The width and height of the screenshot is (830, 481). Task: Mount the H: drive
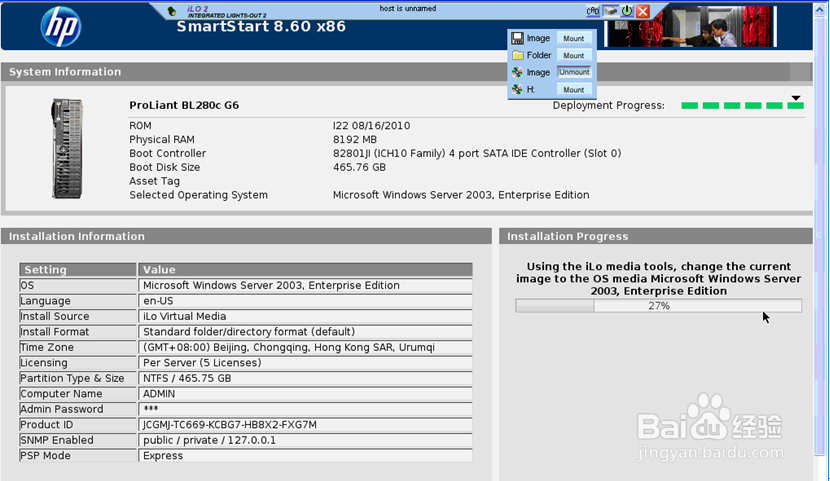pyautogui.click(x=574, y=89)
